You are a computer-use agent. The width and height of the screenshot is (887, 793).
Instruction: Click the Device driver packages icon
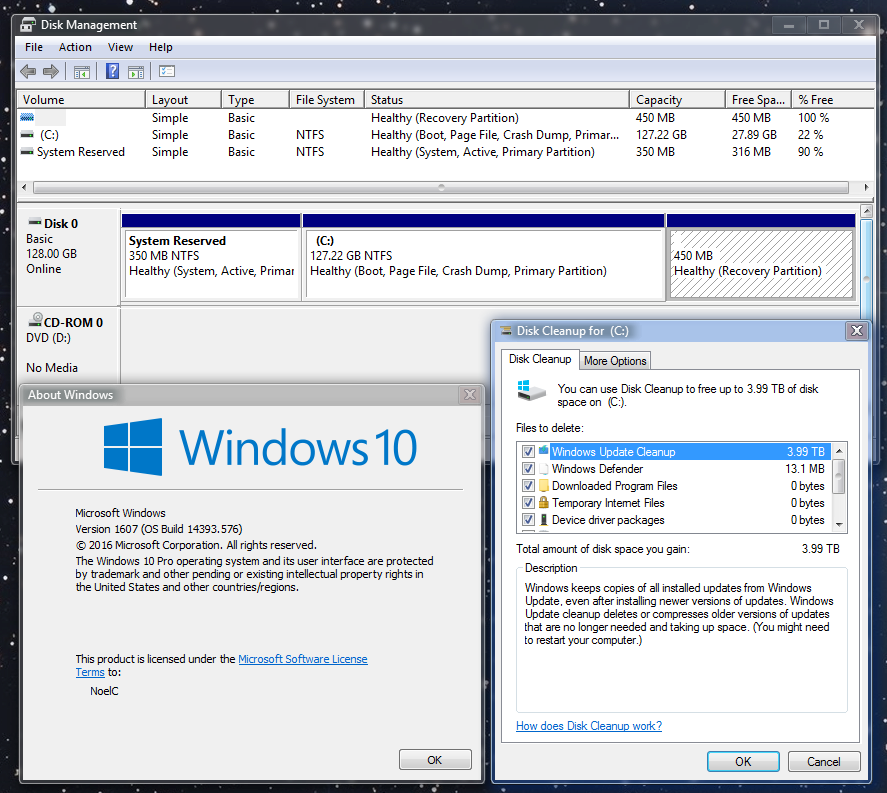pos(544,519)
